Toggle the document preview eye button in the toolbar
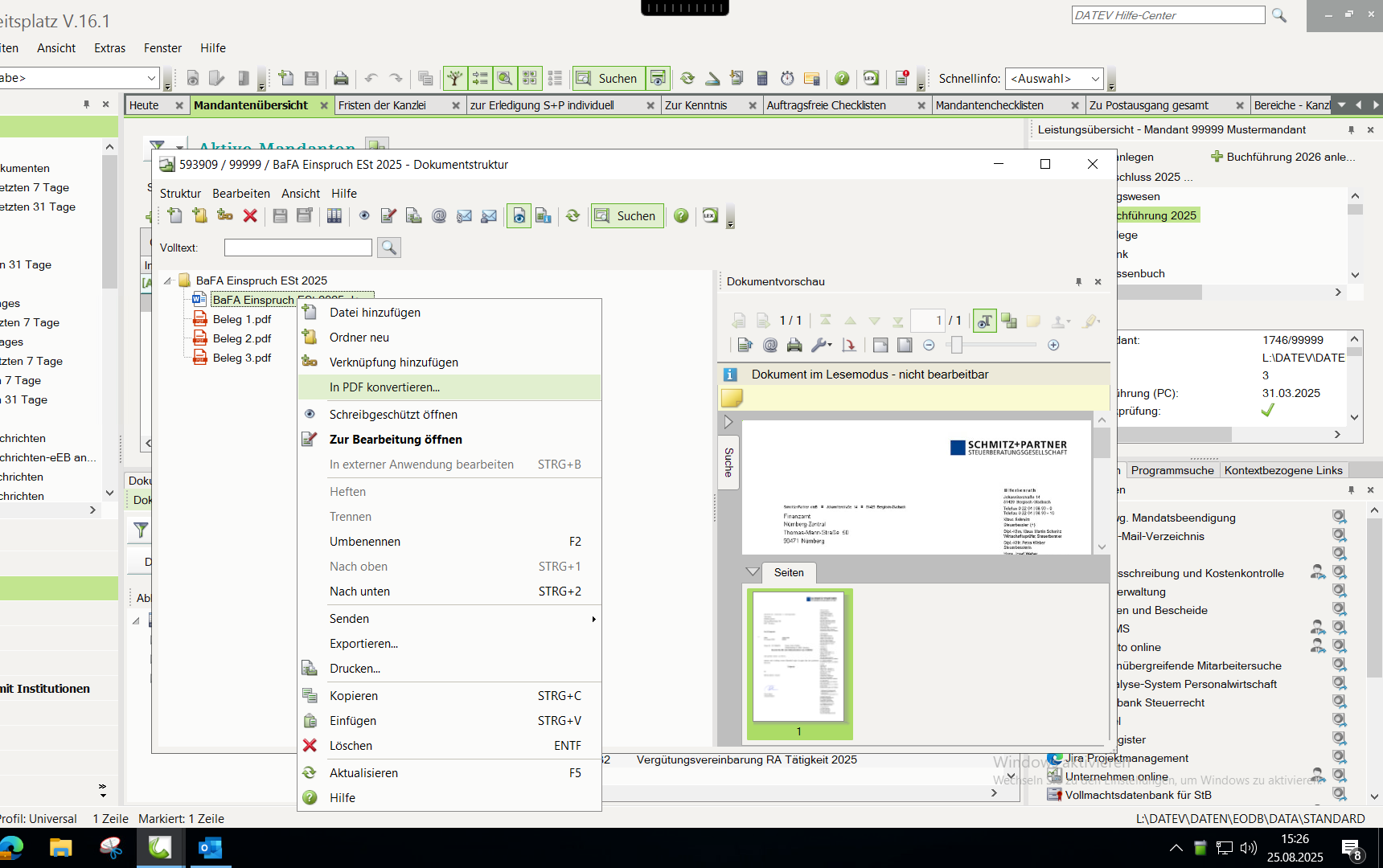Image resolution: width=1383 pixels, height=868 pixels. pyautogui.click(x=519, y=215)
